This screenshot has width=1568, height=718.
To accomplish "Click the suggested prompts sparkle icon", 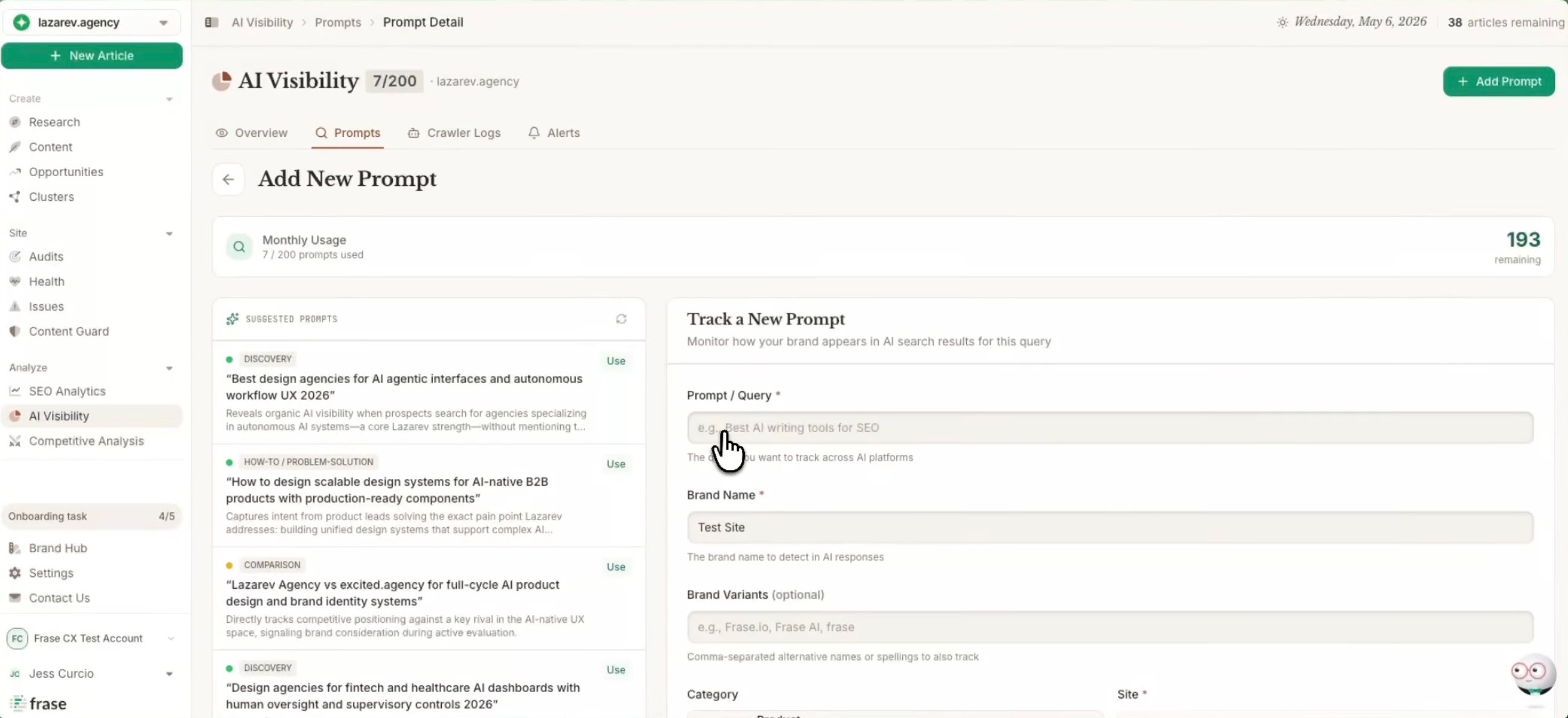I will tap(232, 319).
